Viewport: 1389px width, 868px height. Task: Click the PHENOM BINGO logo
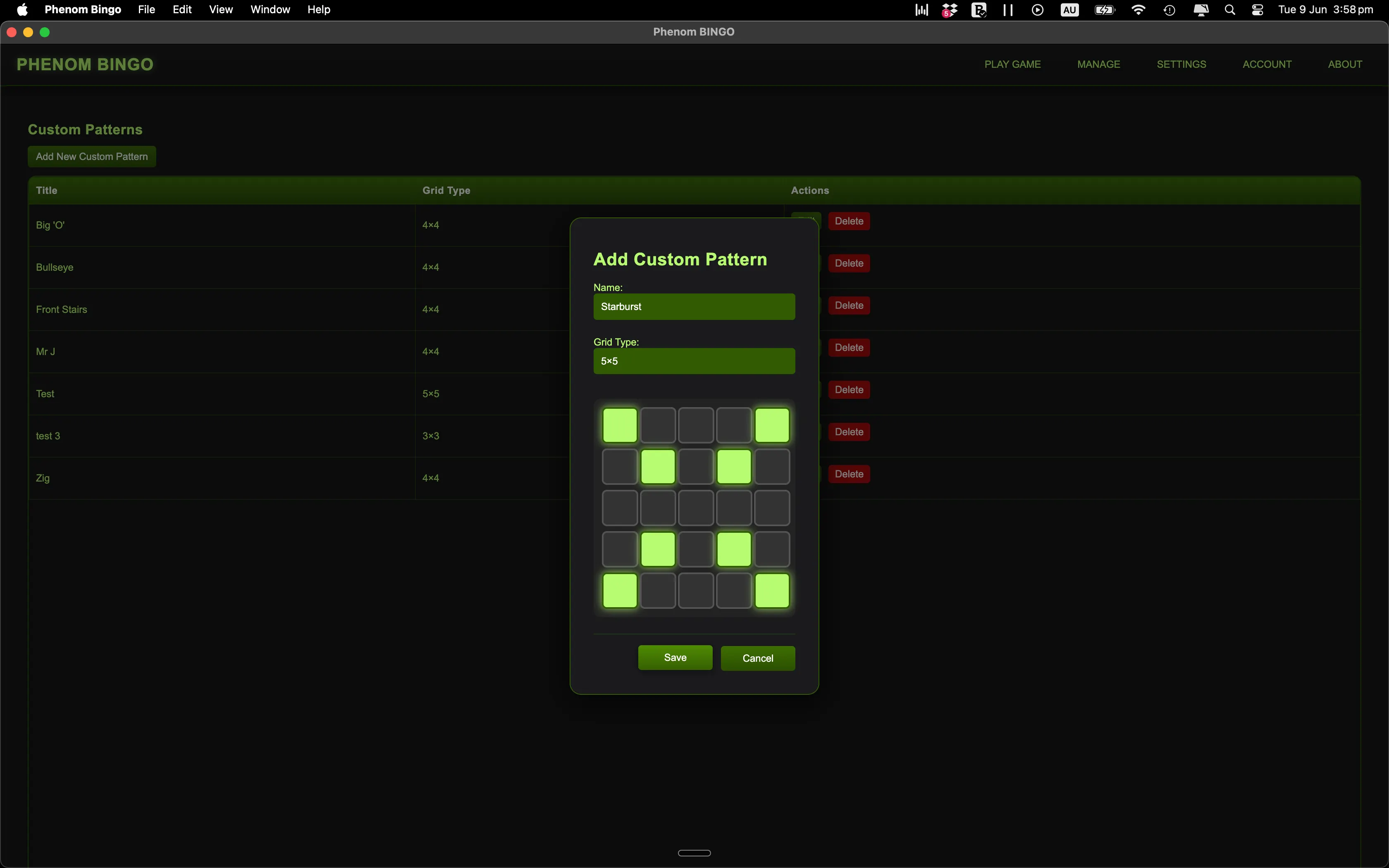[x=85, y=64]
